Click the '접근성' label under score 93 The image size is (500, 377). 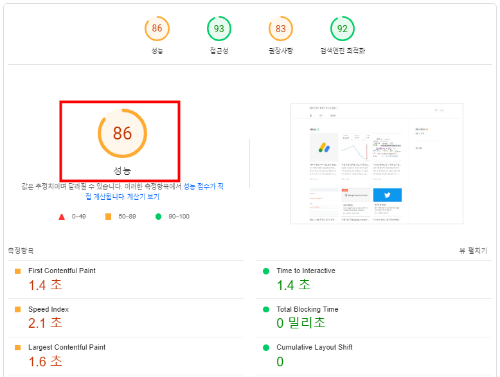[x=219, y=51]
